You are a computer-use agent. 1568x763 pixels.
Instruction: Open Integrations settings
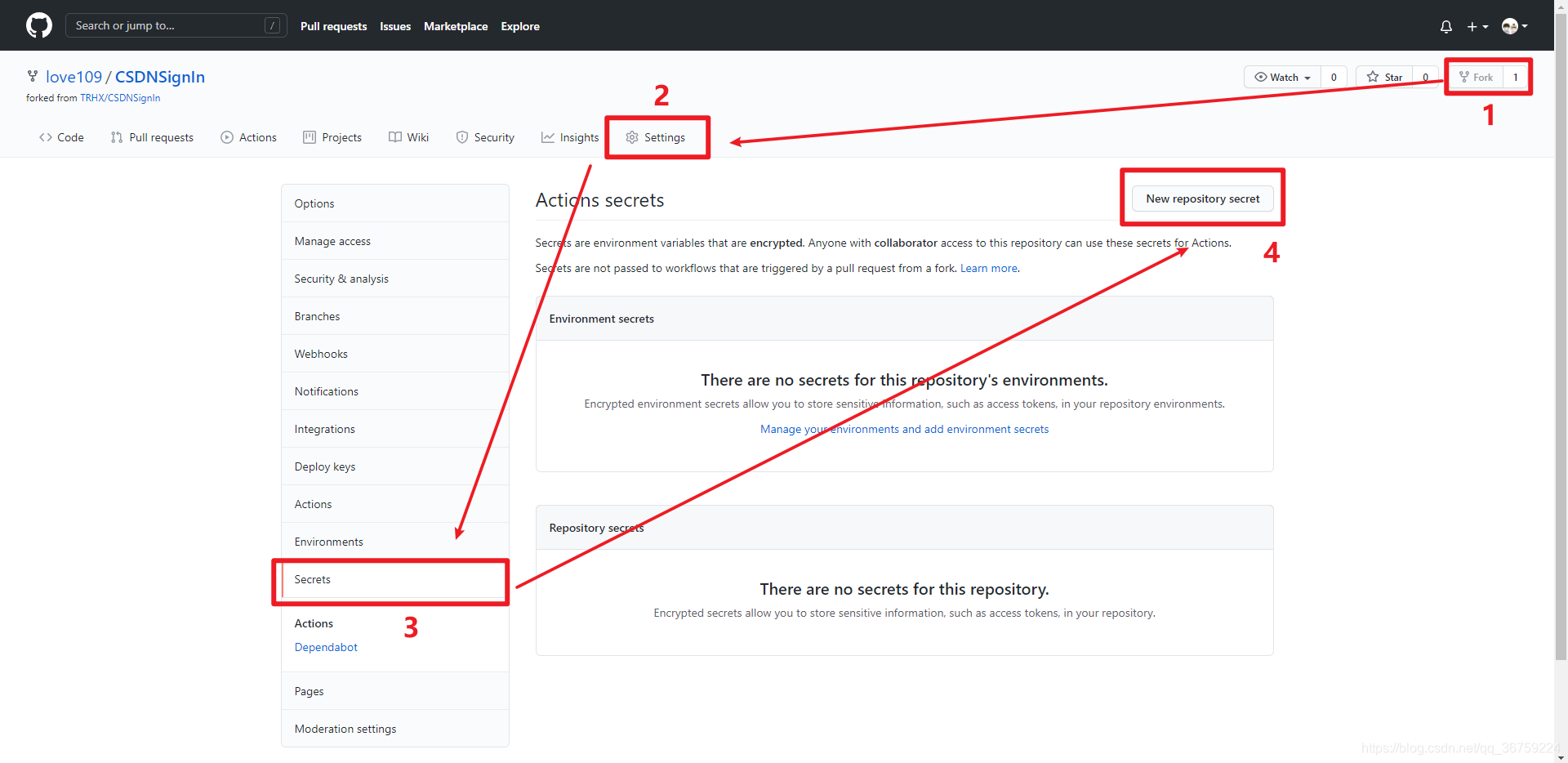[395, 429]
